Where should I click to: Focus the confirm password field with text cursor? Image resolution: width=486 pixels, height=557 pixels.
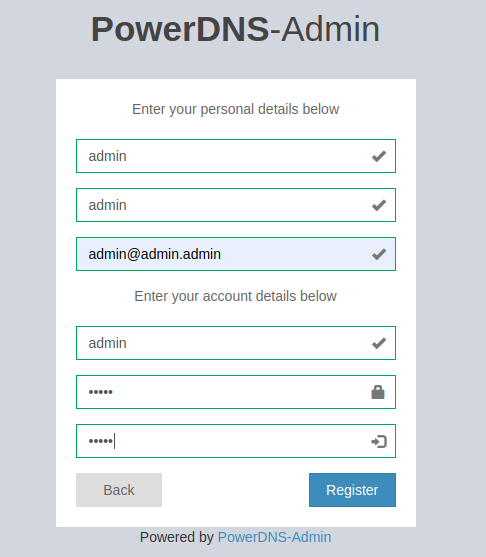point(236,441)
